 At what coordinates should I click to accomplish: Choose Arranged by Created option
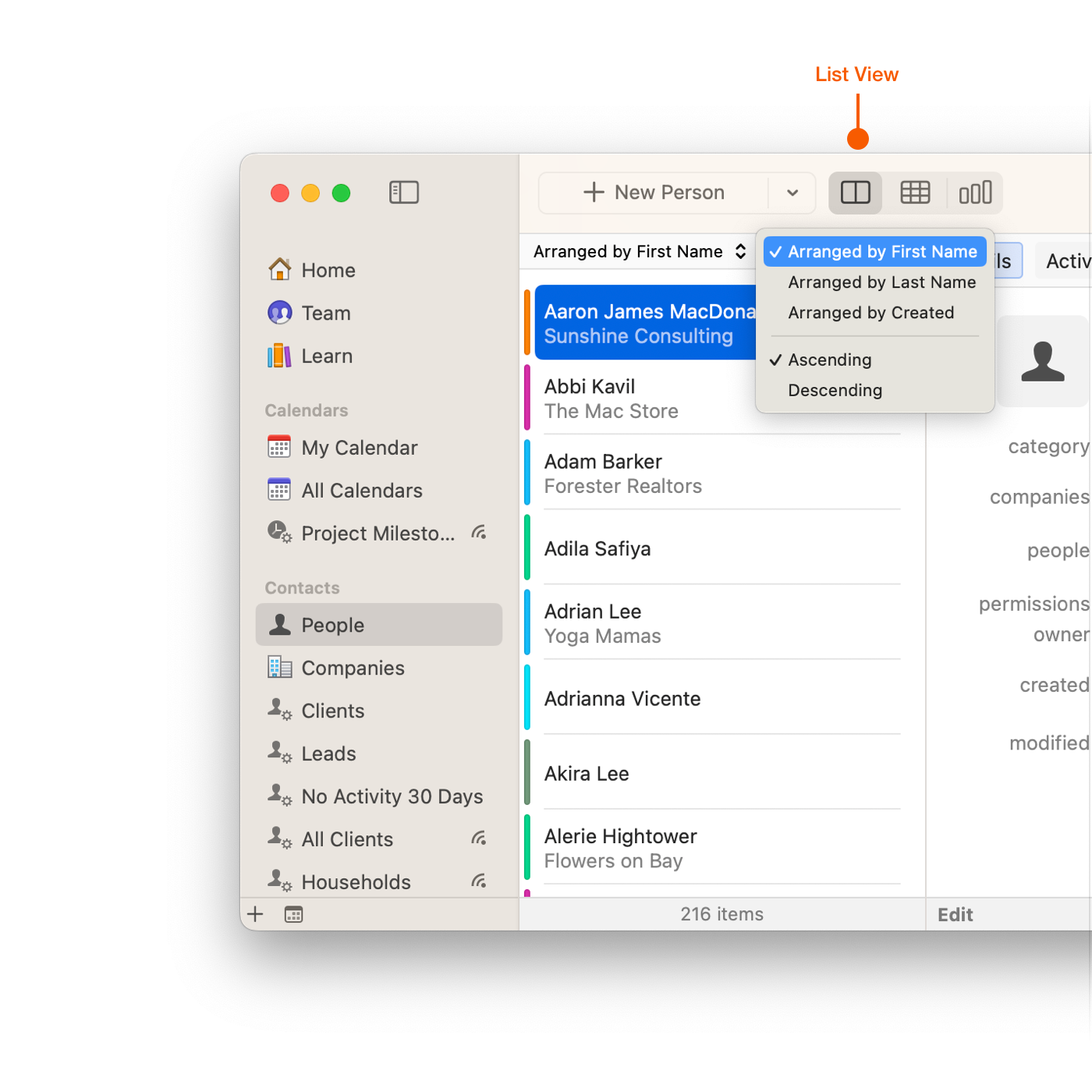coord(870,313)
